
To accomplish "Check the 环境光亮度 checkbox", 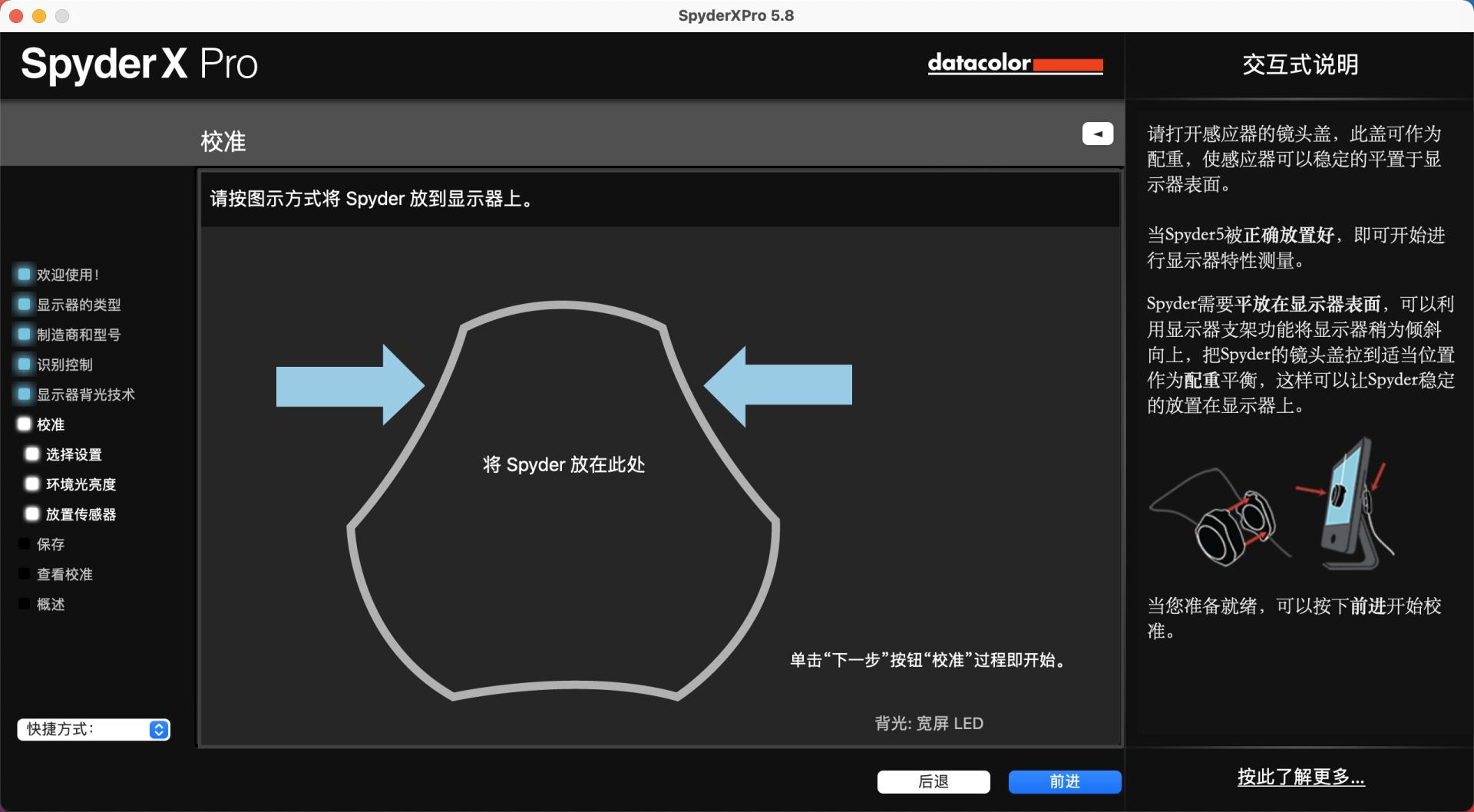I will [31, 483].
